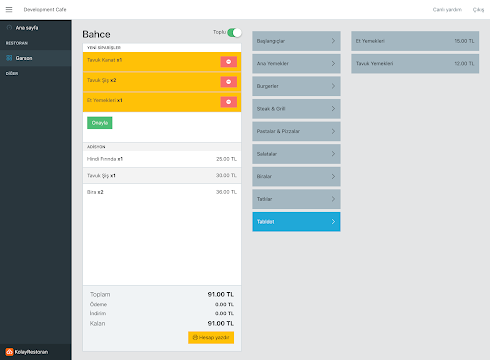This screenshot has height=360, width=490.
Task: Click the Hesap yazdır button
Action: pyautogui.click(x=211, y=337)
